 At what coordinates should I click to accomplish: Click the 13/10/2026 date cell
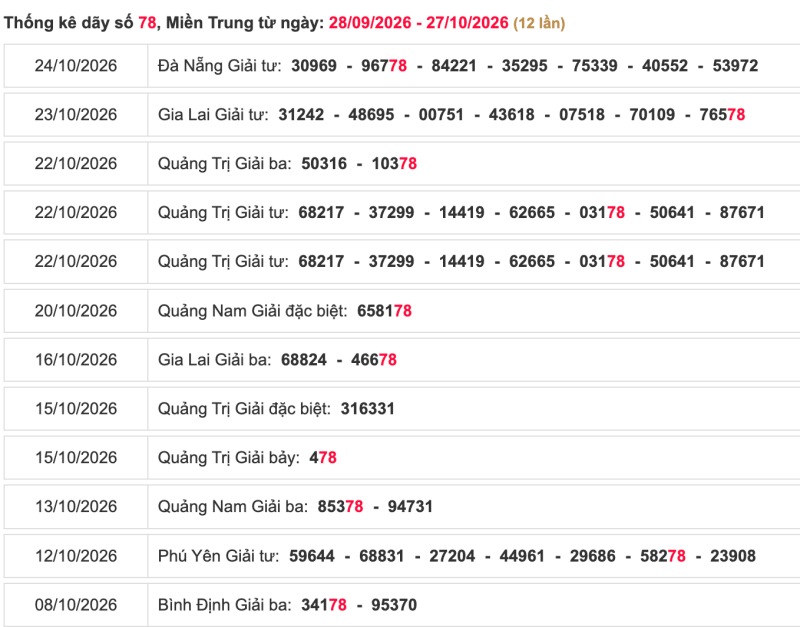pyautogui.click(x=76, y=507)
